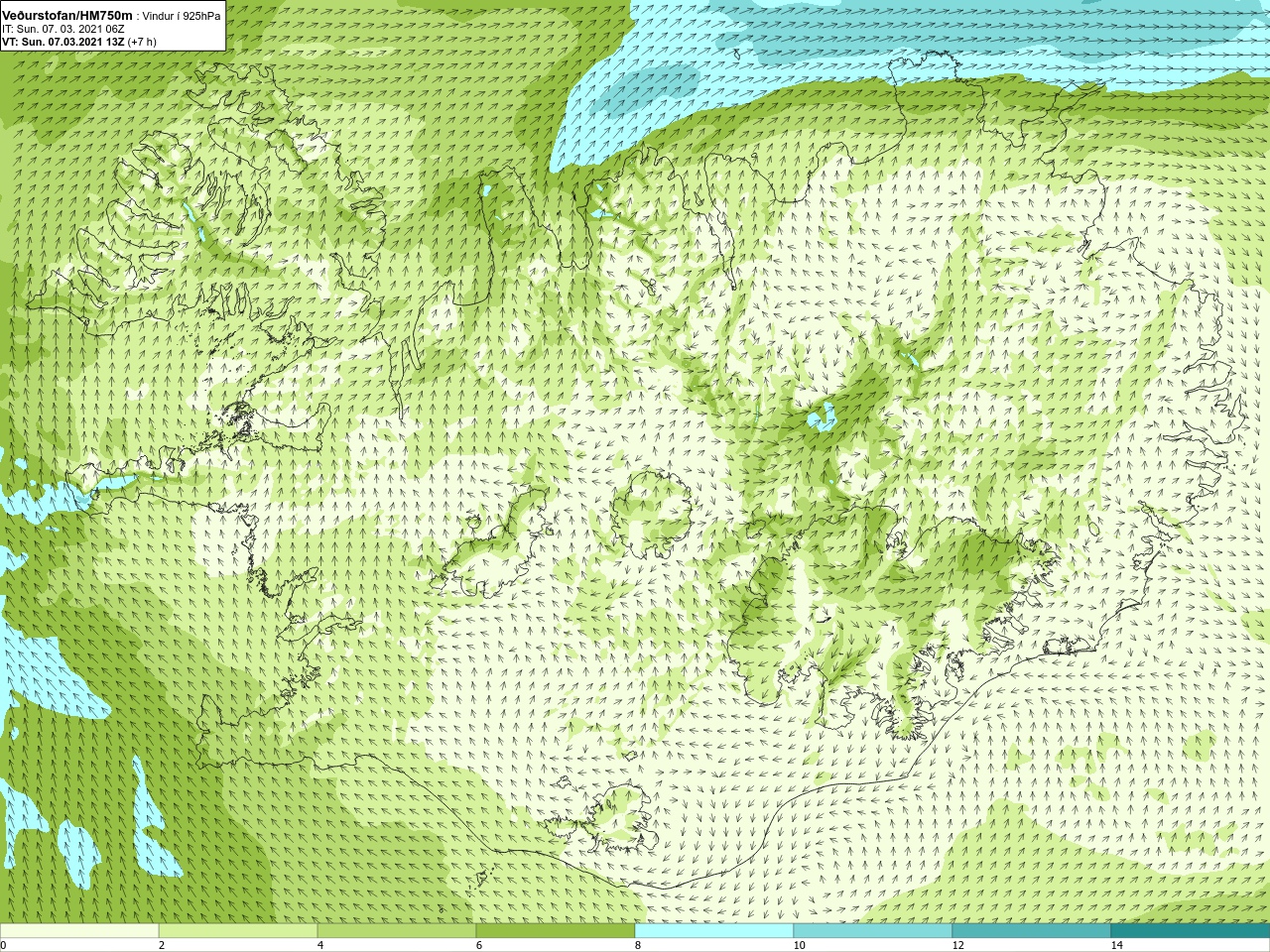Pick the darkest teal legend swatch above 14
Image resolution: width=1270 pixels, height=952 pixels.
(1191, 931)
